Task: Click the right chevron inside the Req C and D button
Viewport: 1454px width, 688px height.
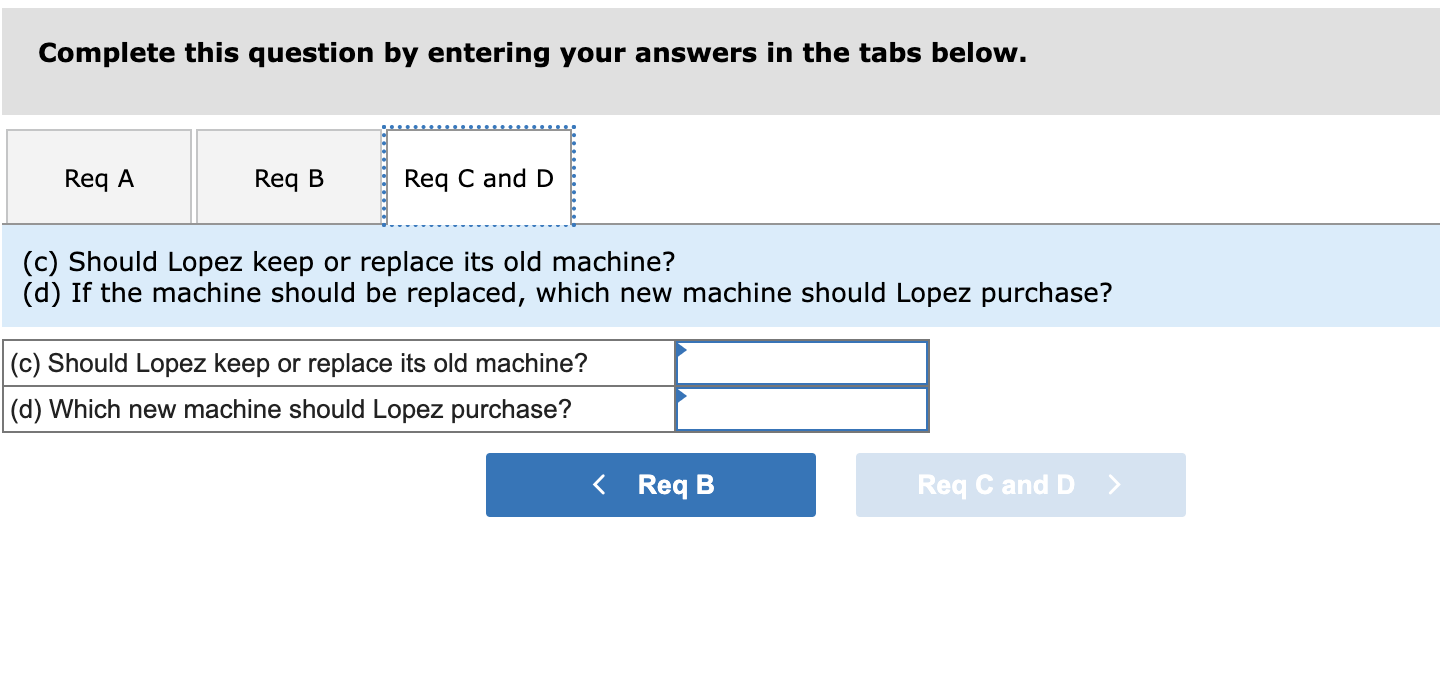Action: pyautogui.click(x=1114, y=484)
